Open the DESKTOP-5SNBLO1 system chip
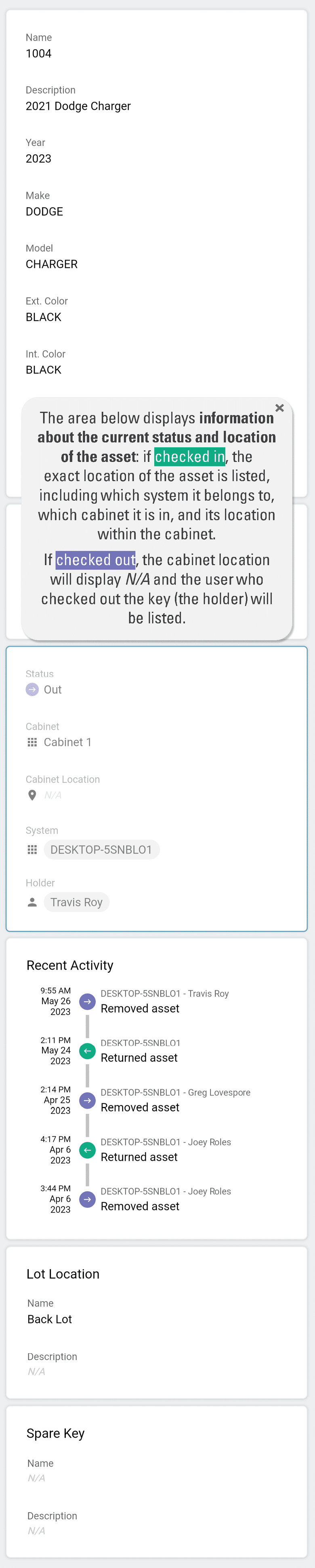Viewport: 315px width, 1568px height. (x=101, y=849)
